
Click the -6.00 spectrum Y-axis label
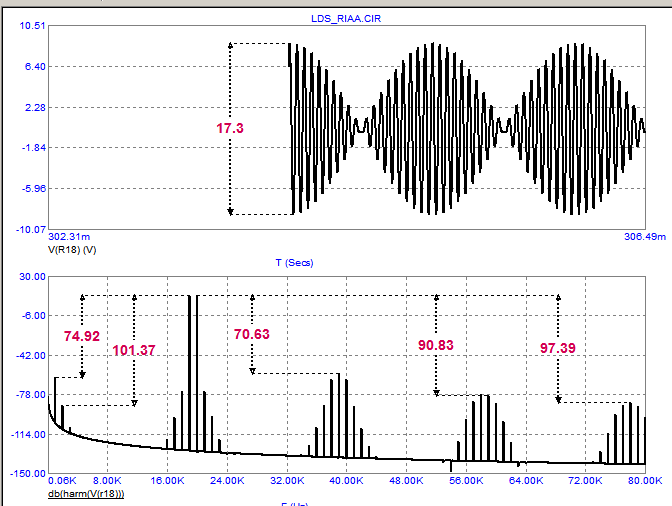tap(33, 316)
